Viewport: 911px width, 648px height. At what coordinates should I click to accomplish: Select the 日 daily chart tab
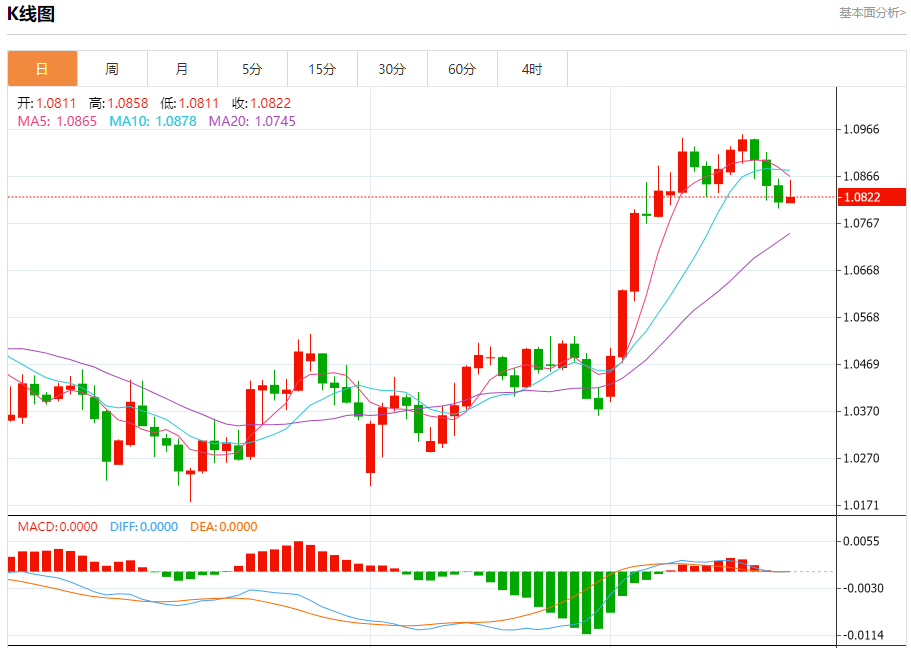pyautogui.click(x=42, y=69)
